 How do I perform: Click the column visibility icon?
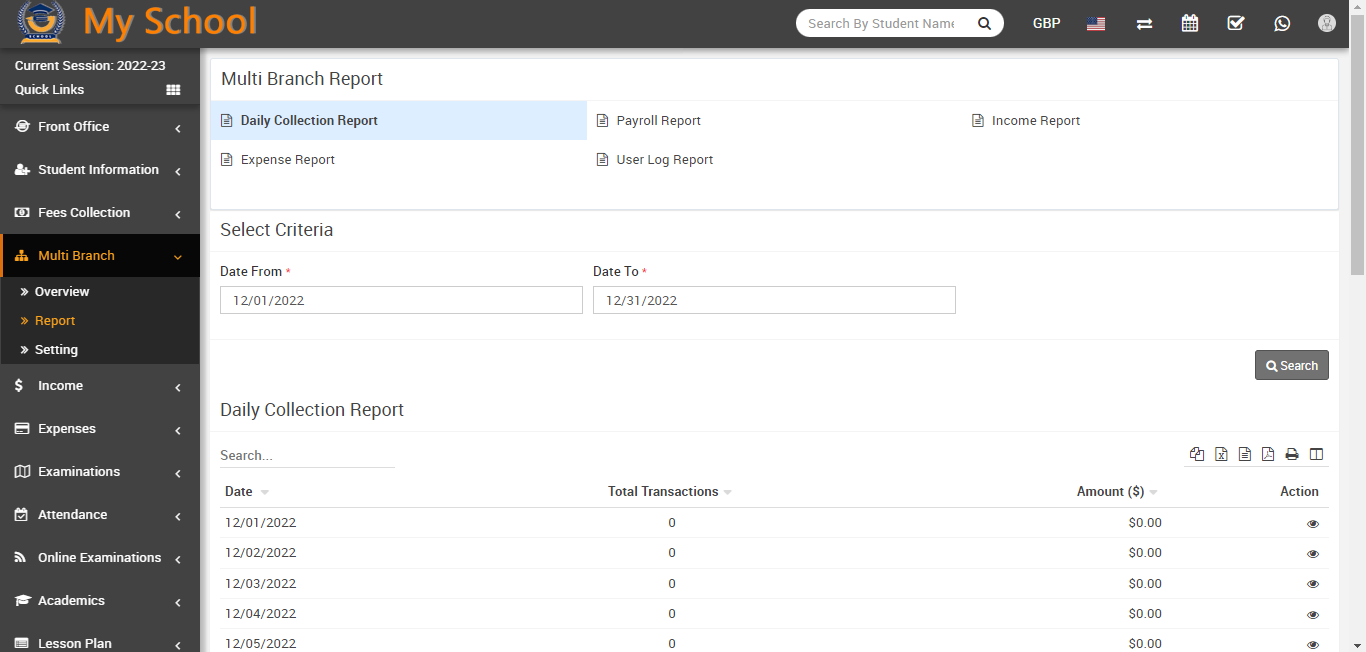(x=1316, y=454)
